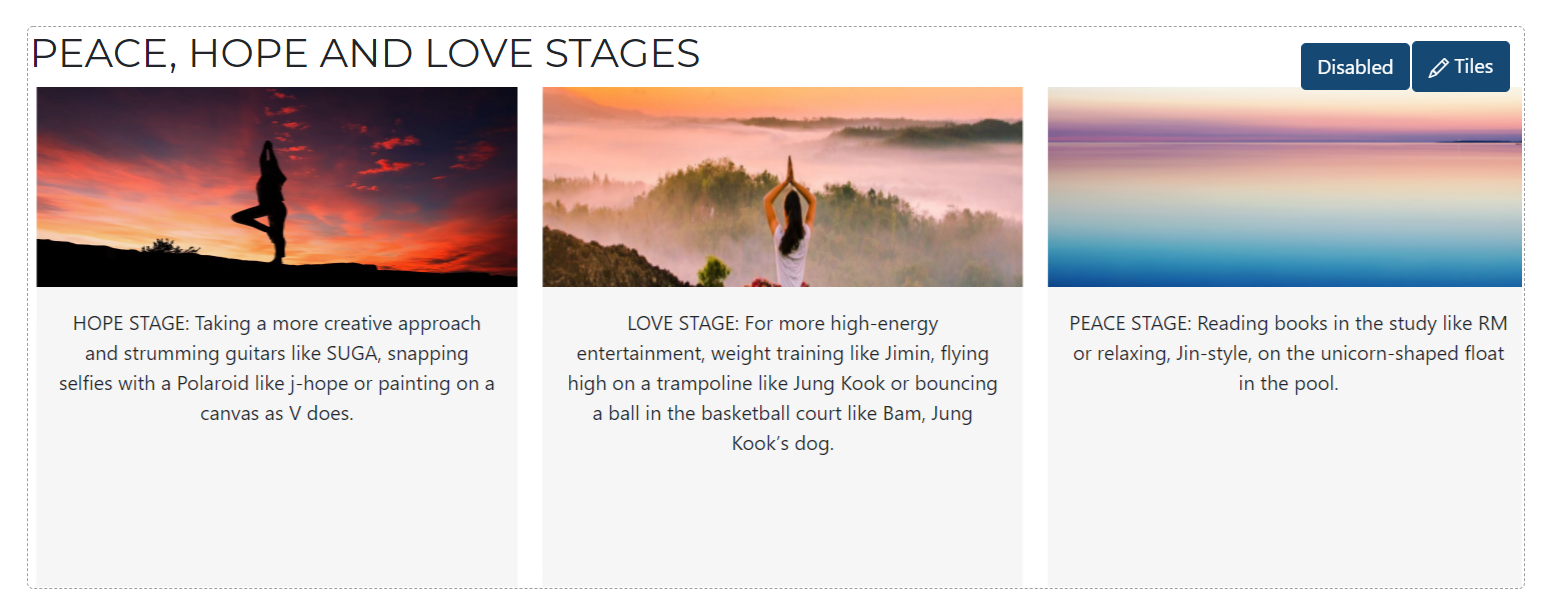
Task: Click the LOVE STAGE description text
Action: pyautogui.click(x=782, y=383)
